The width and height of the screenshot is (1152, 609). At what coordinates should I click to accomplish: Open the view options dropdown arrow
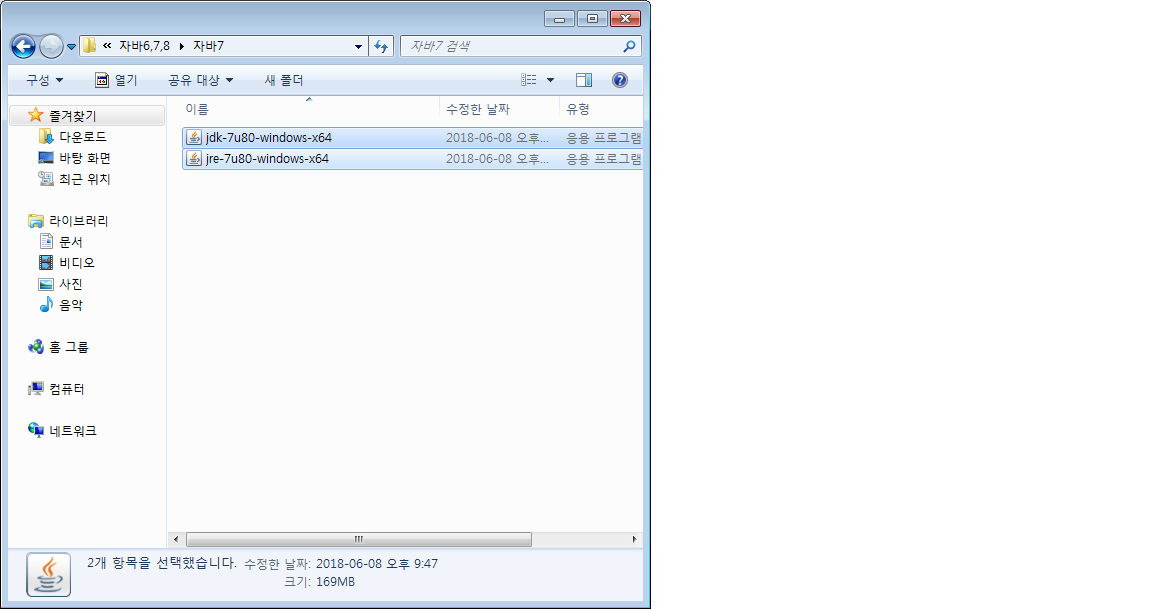click(x=550, y=80)
